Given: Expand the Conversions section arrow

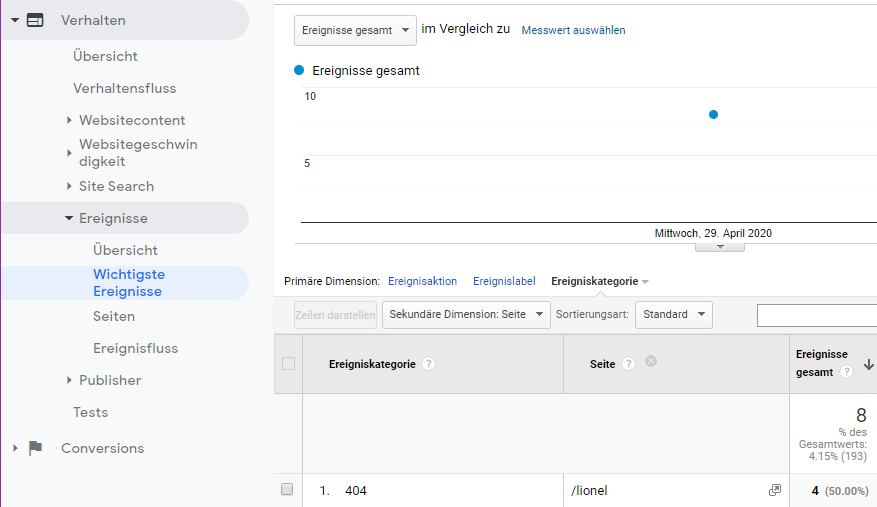Looking at the screenshot, I should pos(15,448).
